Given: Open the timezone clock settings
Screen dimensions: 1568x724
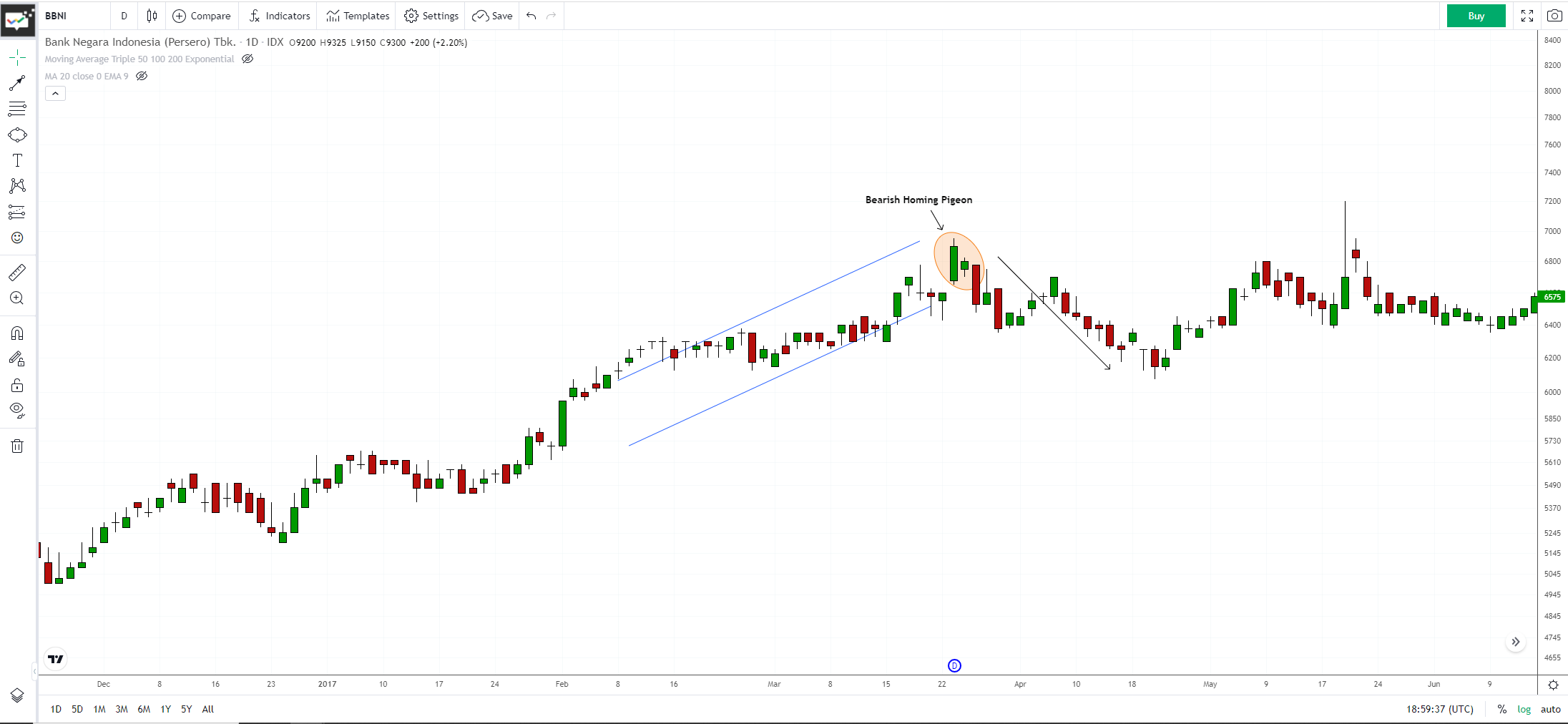Looking at the screenshot, I should point(1440,709).
